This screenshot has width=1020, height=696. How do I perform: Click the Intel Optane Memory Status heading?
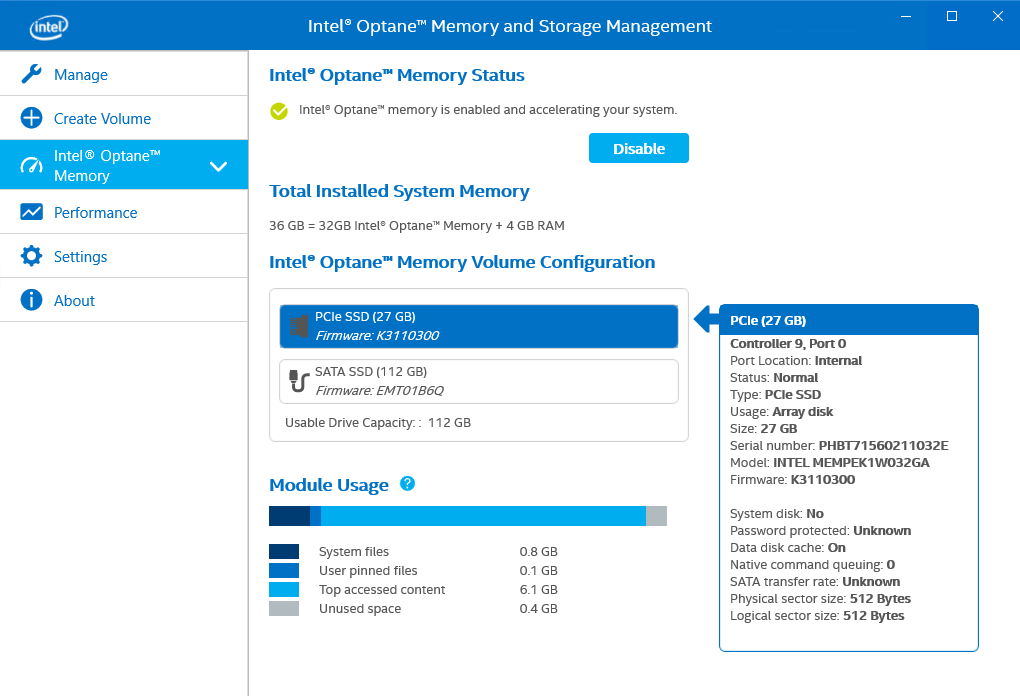point(397,75)
